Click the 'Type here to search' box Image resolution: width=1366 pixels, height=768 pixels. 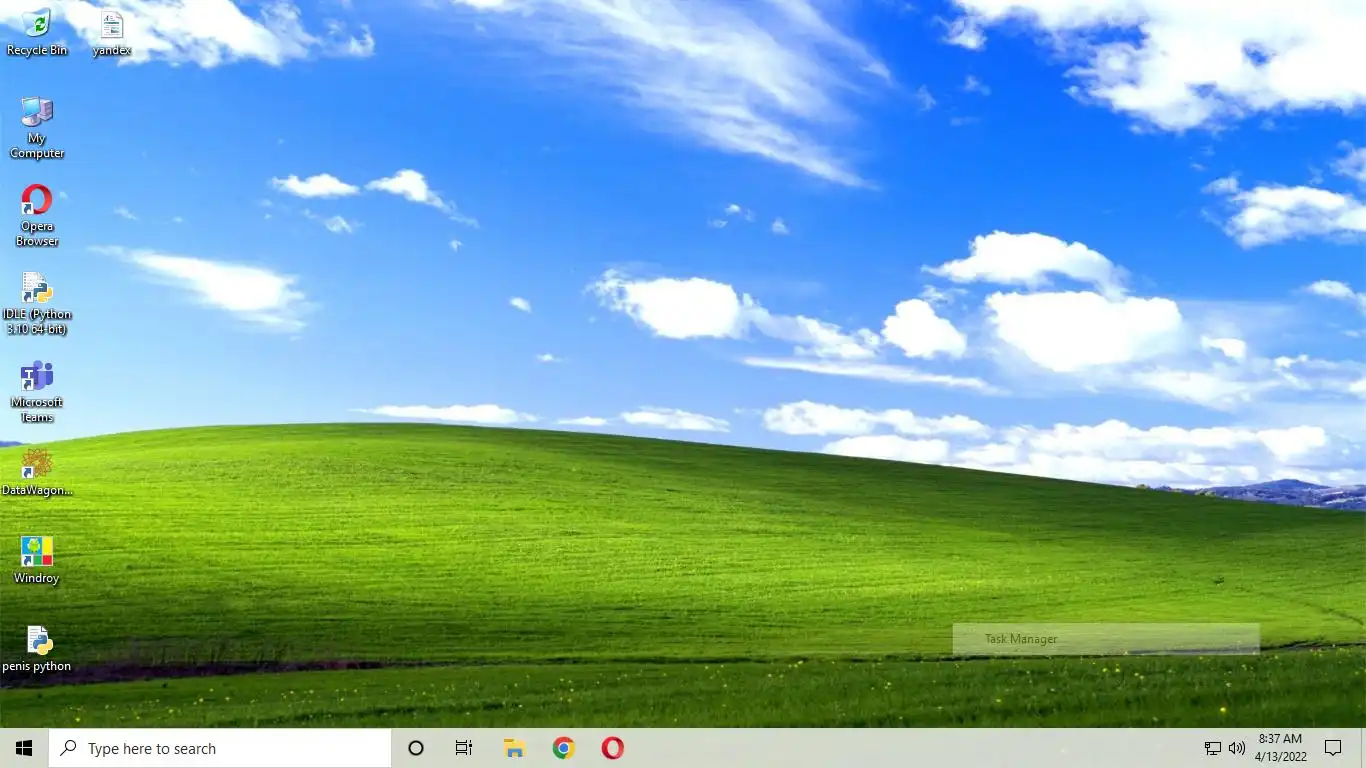[220, 748]
